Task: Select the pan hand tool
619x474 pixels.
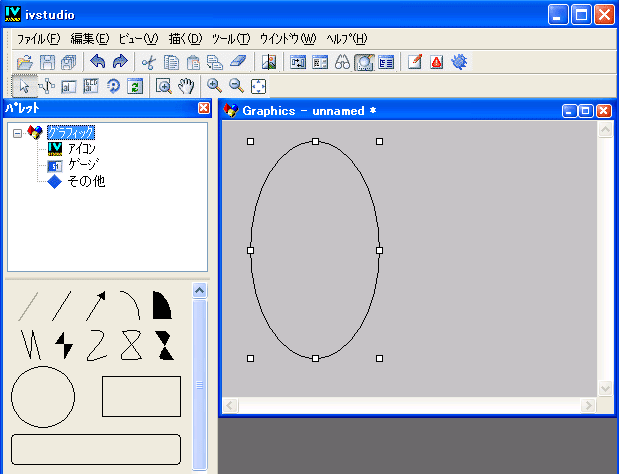Action: click(x=185, y=86)
